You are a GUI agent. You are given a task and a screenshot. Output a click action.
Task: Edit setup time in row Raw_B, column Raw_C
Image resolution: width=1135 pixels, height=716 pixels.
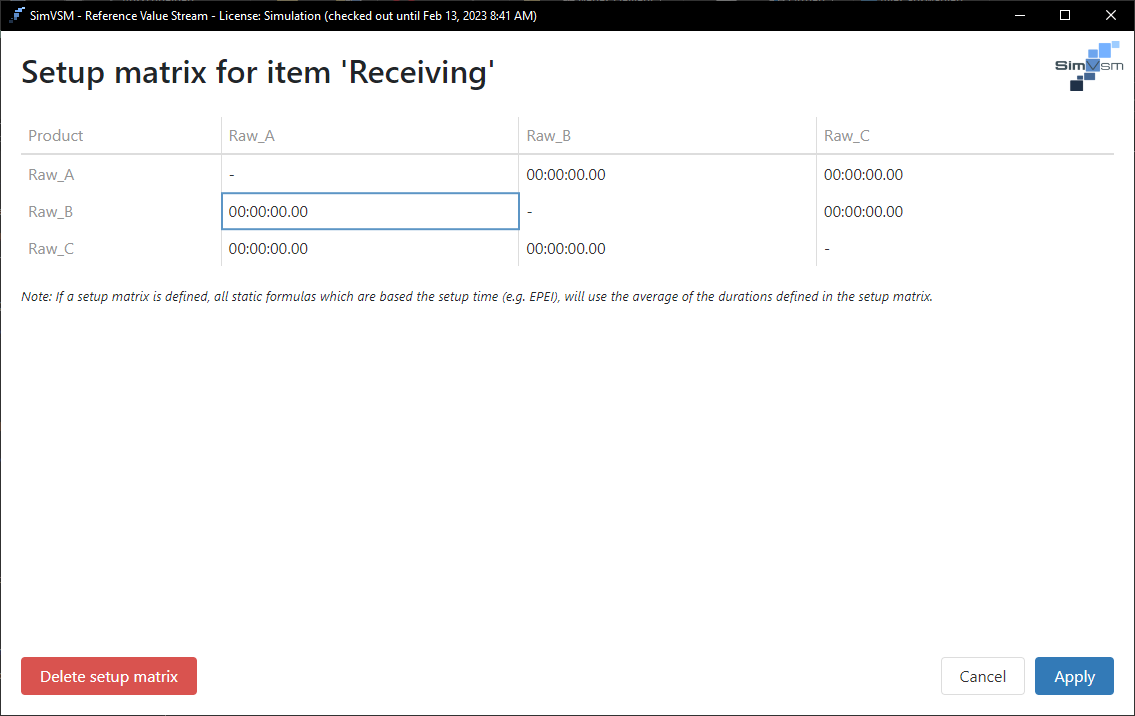coord(863,212)
